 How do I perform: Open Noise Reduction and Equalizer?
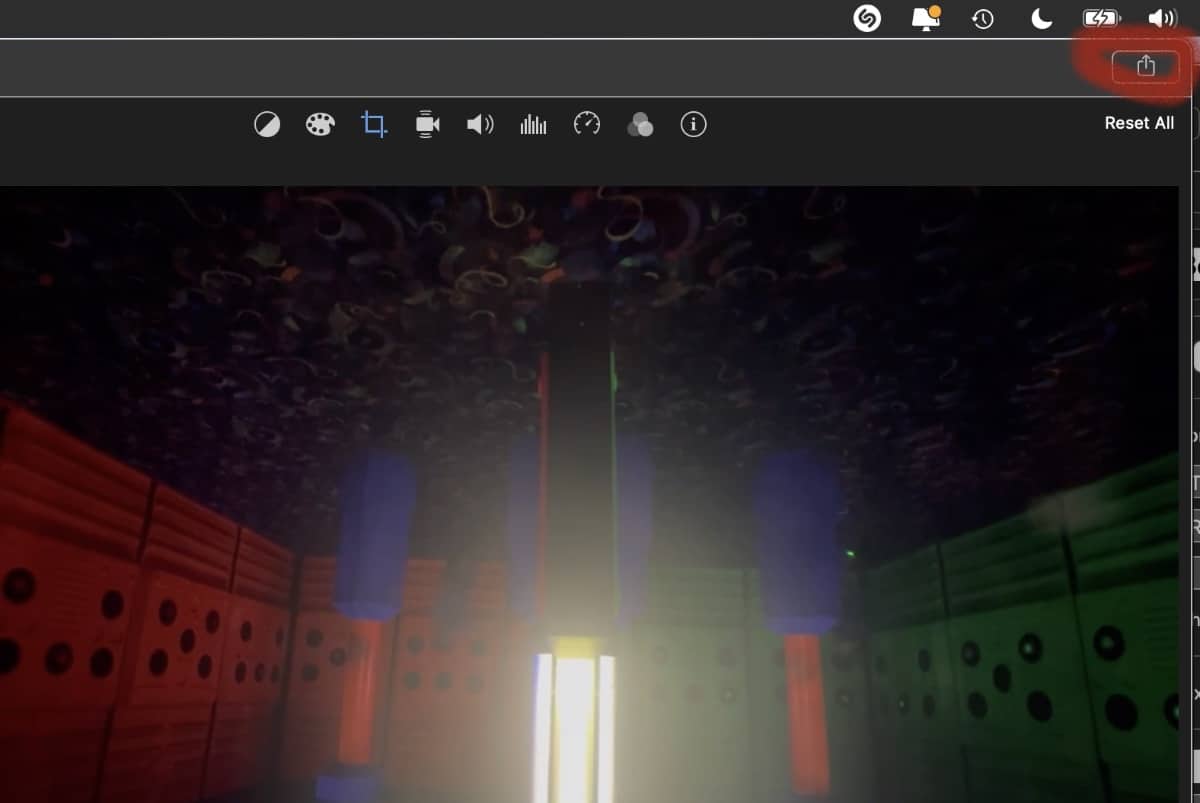533,124
